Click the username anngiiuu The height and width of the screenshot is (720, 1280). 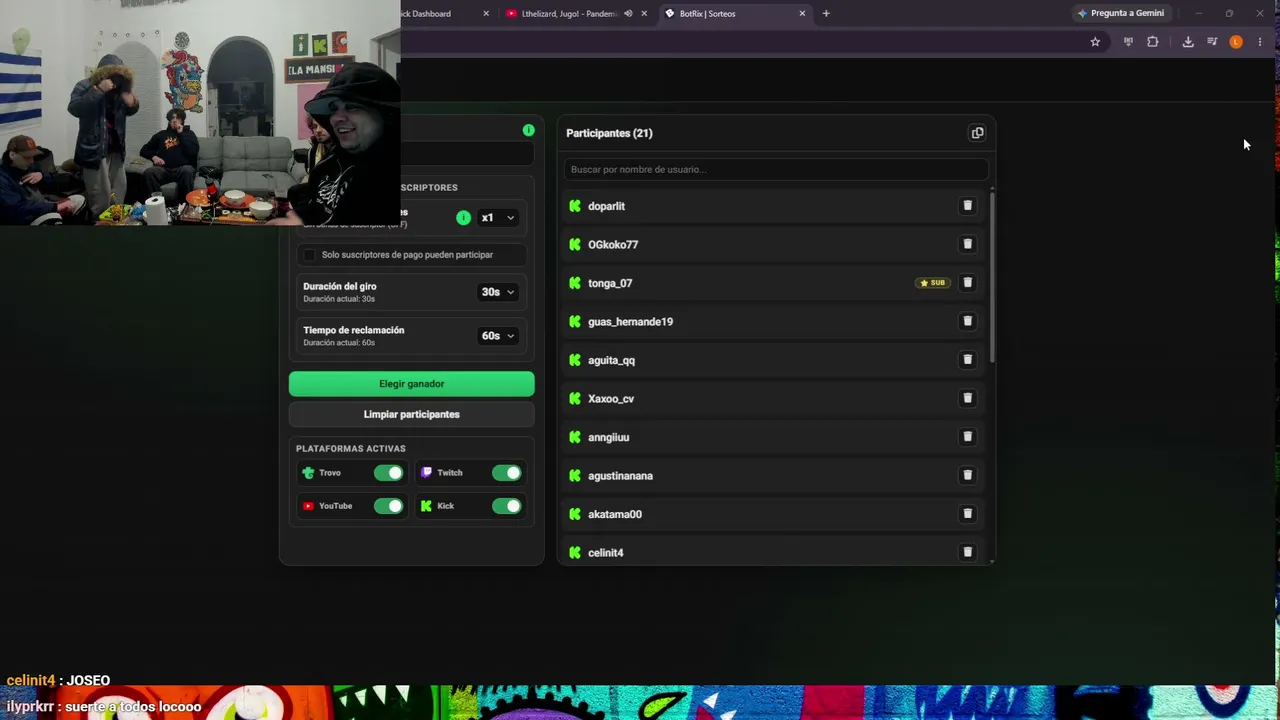pyautogui.click(x=608, y=437)
